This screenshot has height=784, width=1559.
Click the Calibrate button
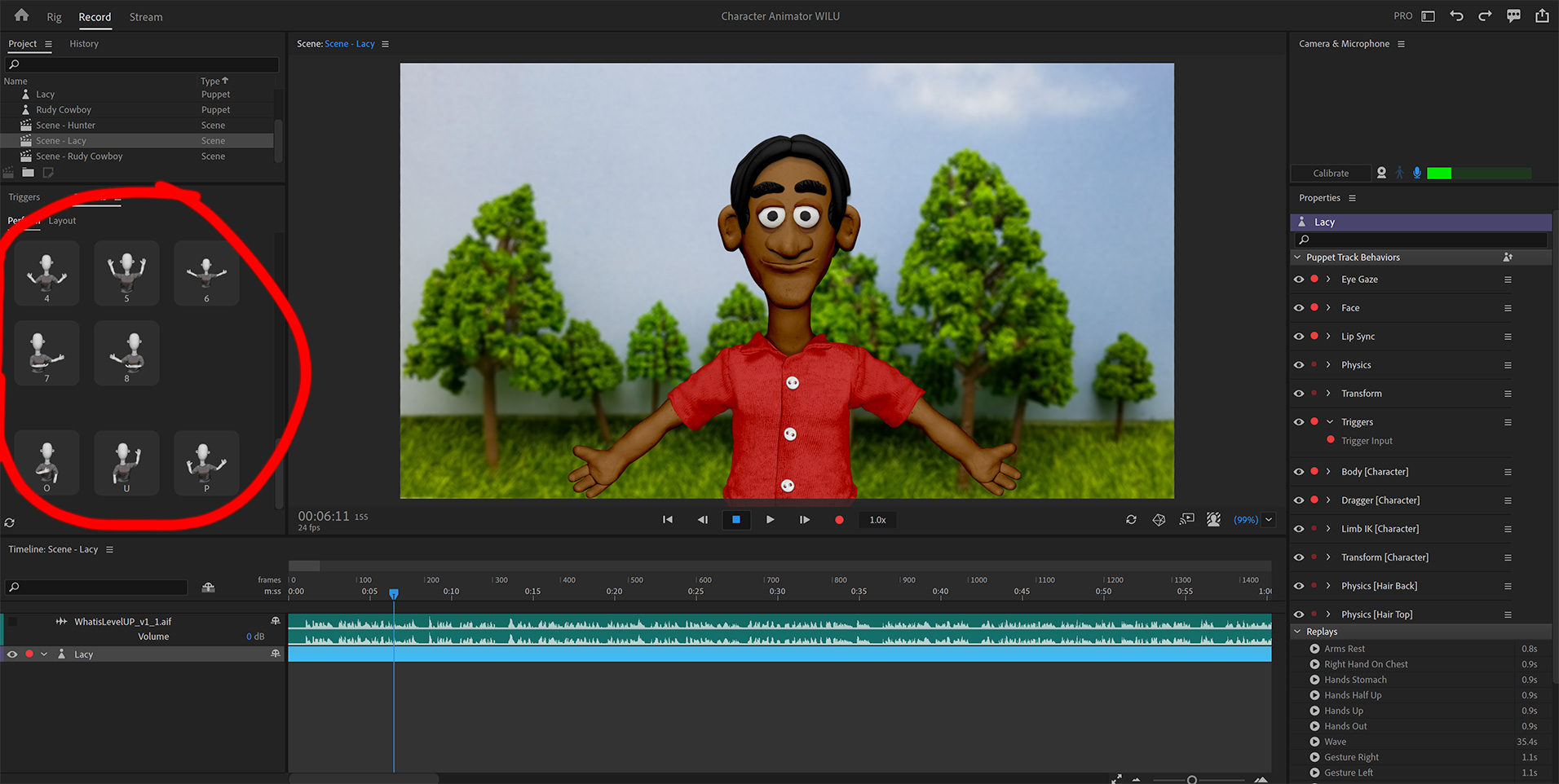(1330, 173)
